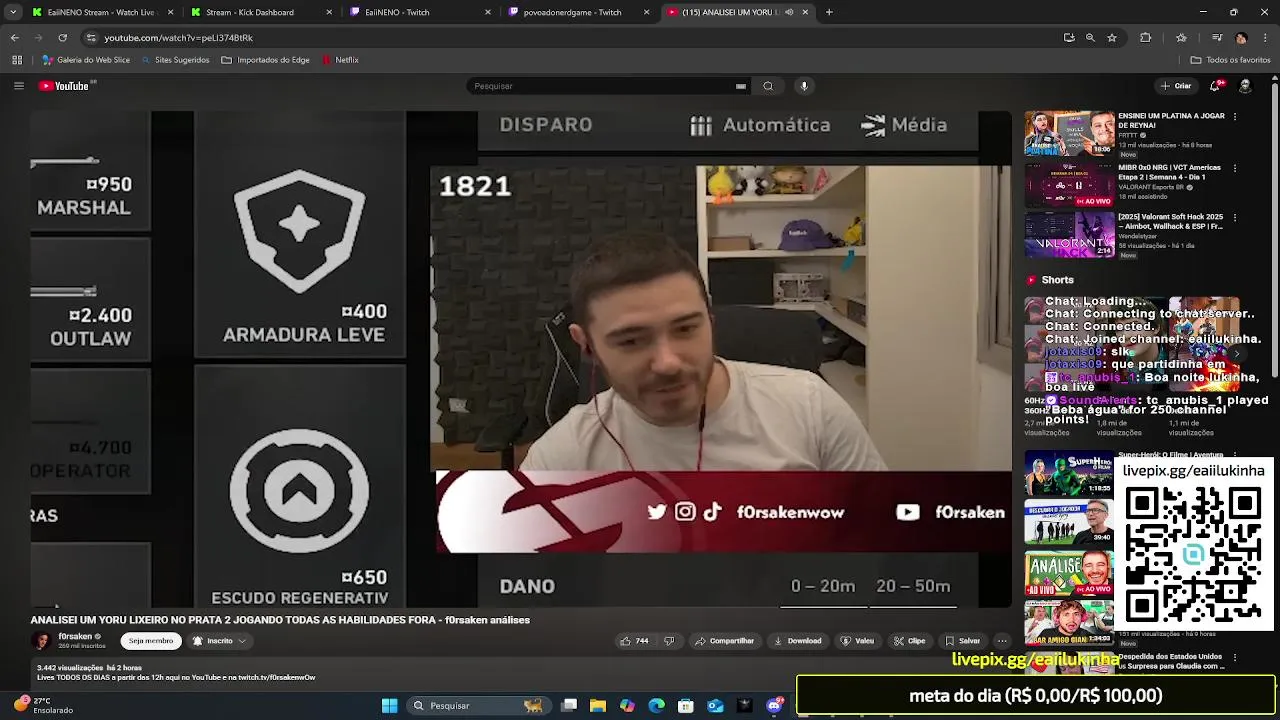Image resolution: width=1280 pixels, height=720 pixels.
Task: Open the f0rsaken channel name link
Action: pyautogui.click(x=75, y=636)
